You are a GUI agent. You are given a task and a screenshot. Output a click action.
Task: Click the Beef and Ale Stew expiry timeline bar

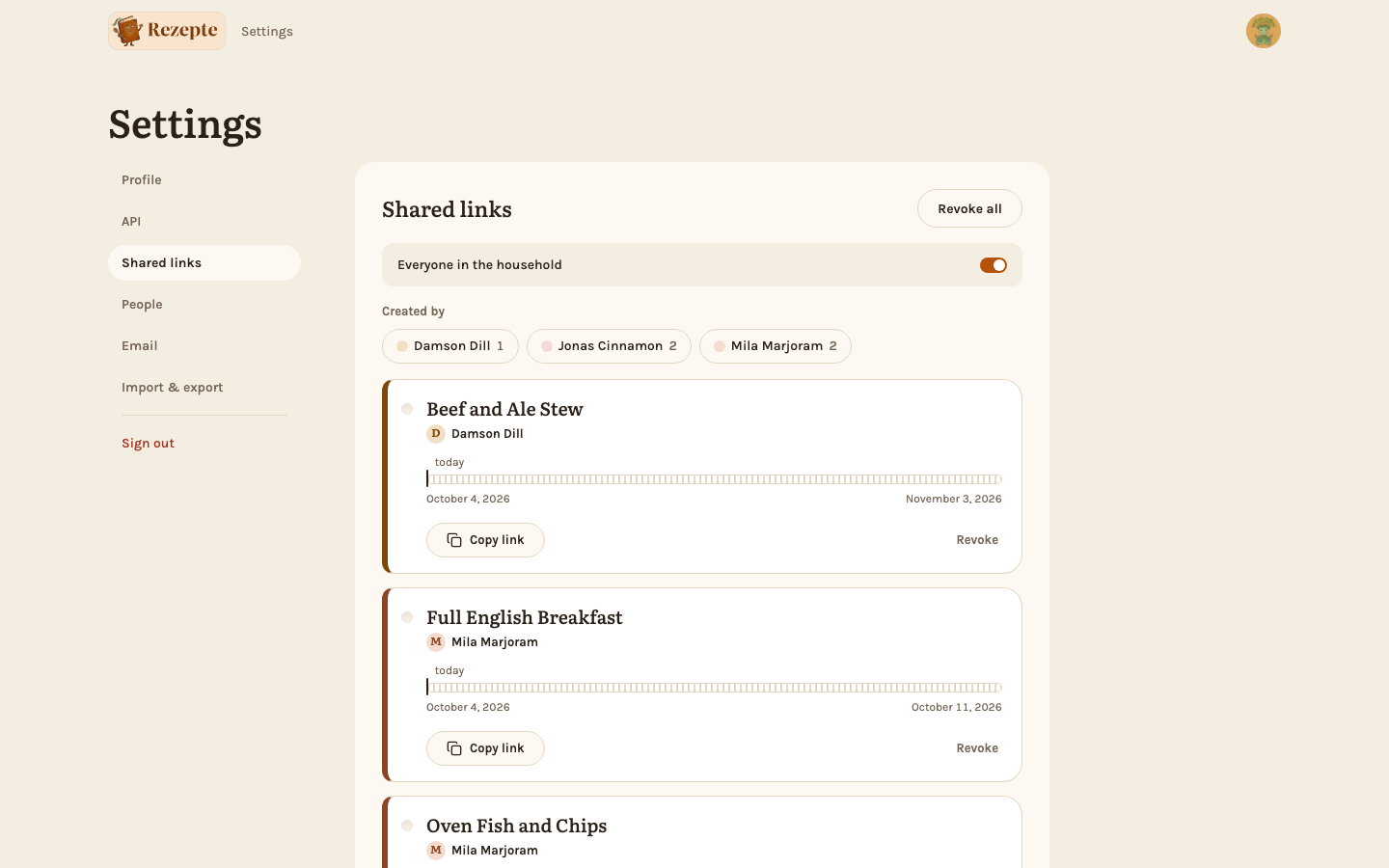[714, 479]
